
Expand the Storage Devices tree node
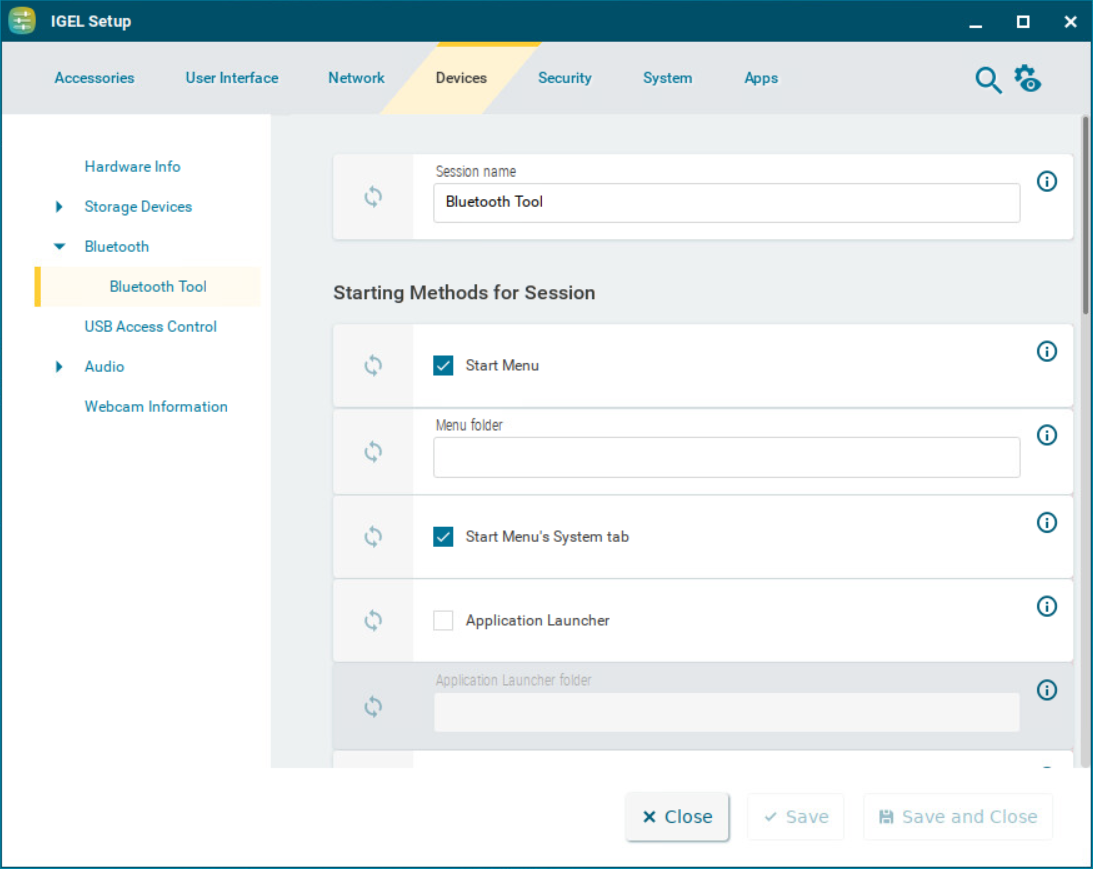(59, 207)
